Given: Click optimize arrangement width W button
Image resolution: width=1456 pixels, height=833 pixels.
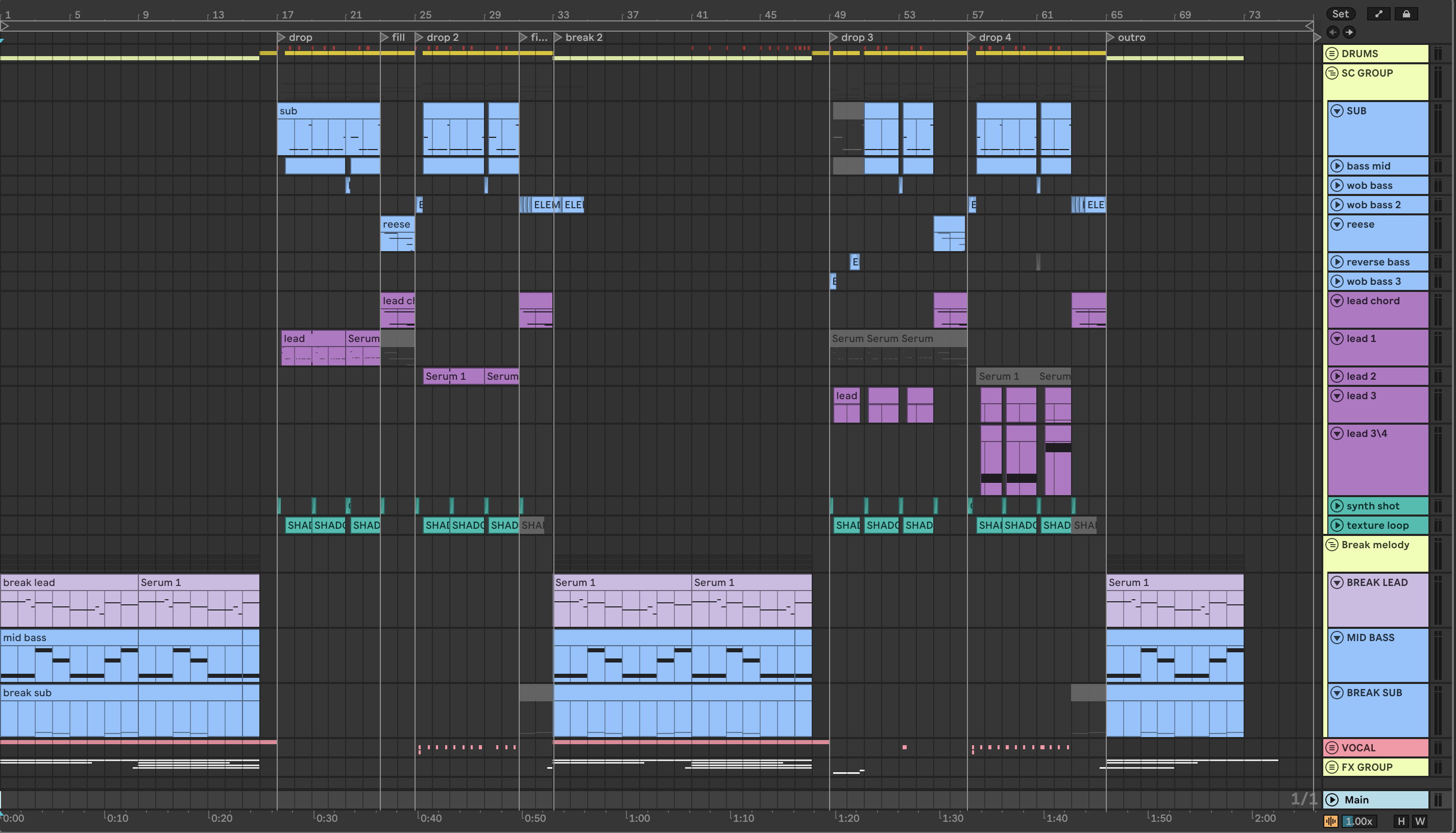Looking at the screenshot, I should pos(1420,822).
